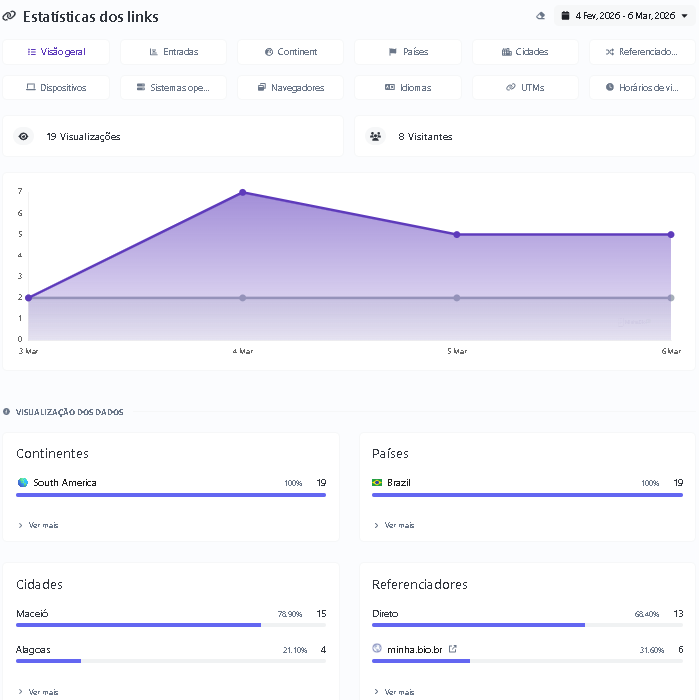Switch to the Visão geral tab

coord(56,52)
